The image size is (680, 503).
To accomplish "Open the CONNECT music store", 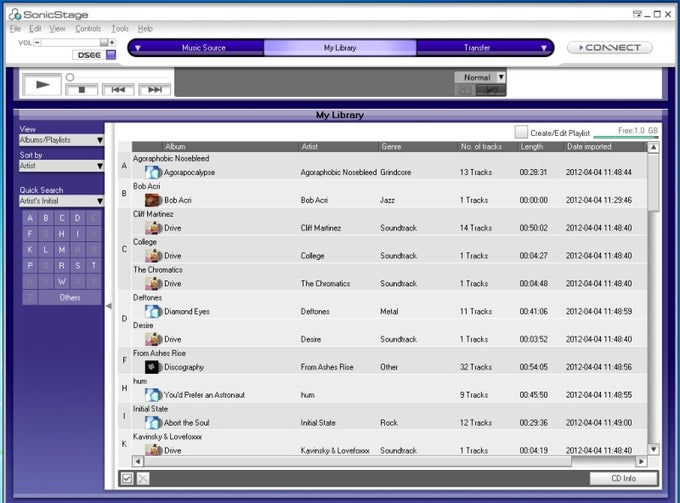I will [x=610, y=48].
